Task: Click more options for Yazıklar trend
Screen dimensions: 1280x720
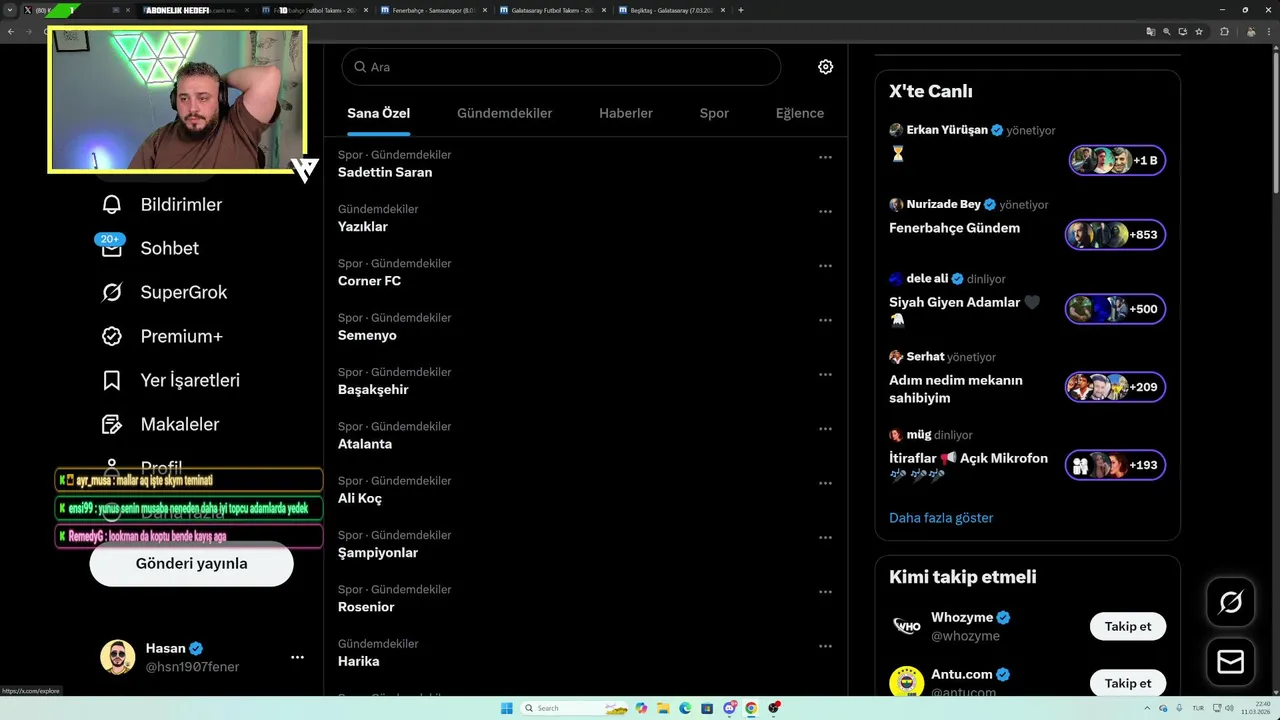Action: click(825, 212)
